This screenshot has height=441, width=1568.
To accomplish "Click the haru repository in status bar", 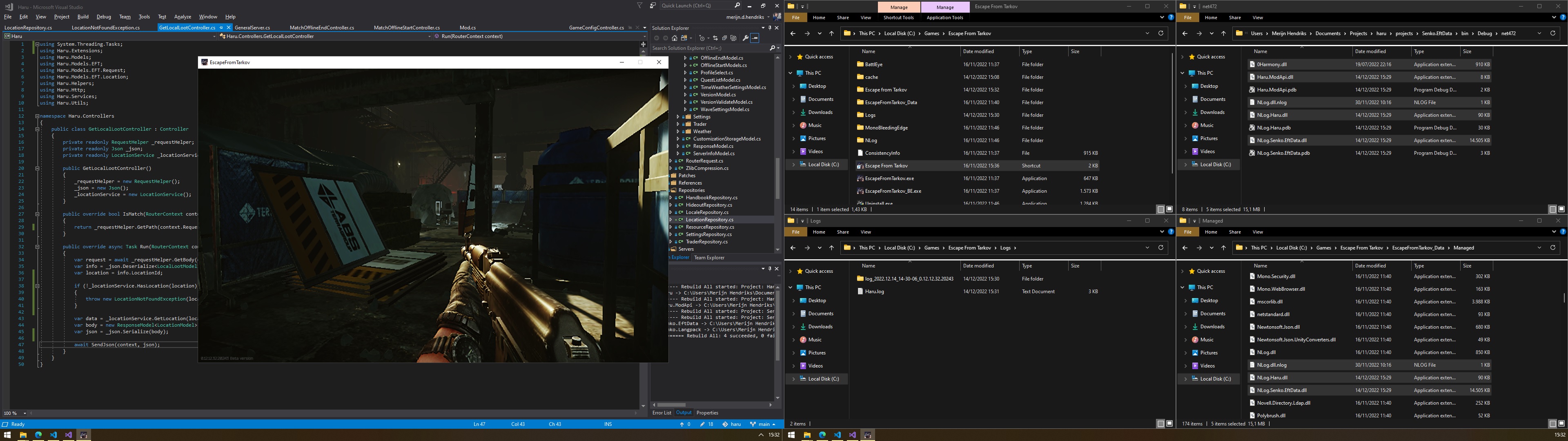I will tap(732, 425).
